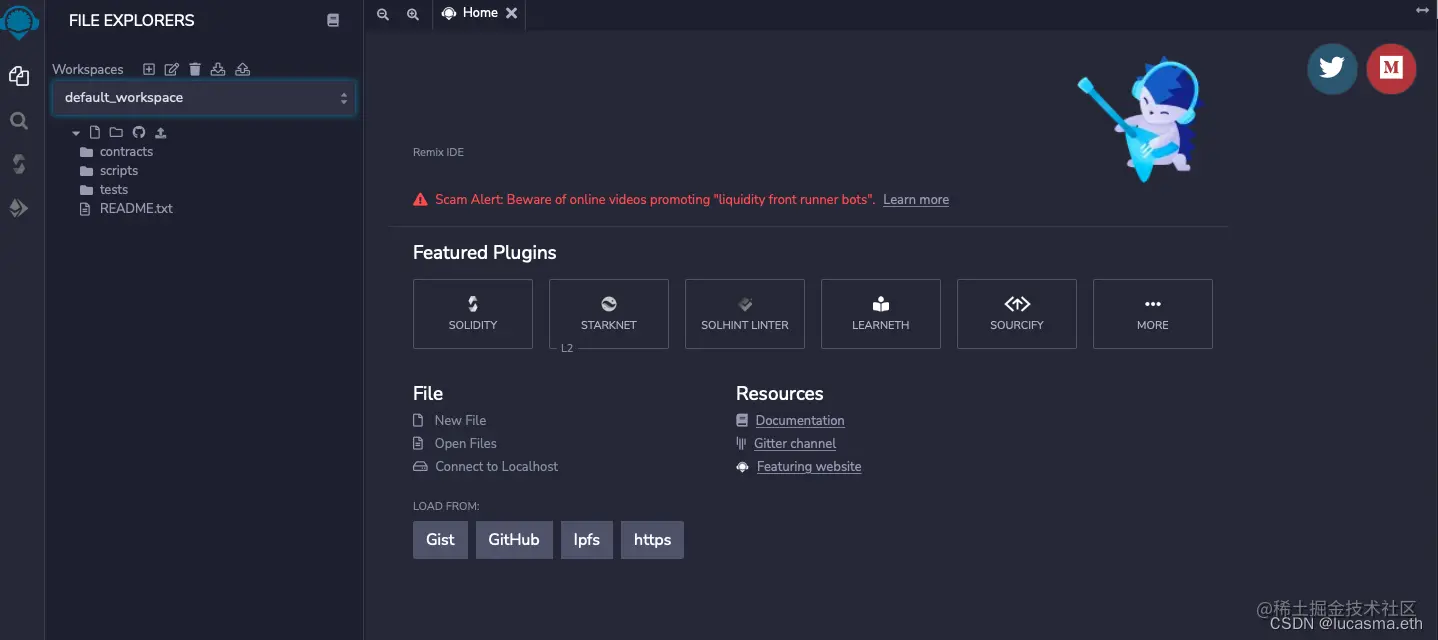Click the FILE EXPLORERS heading
Image resolution: width=1438 pixels, height=640 pixels.
[x=132, y=20]
